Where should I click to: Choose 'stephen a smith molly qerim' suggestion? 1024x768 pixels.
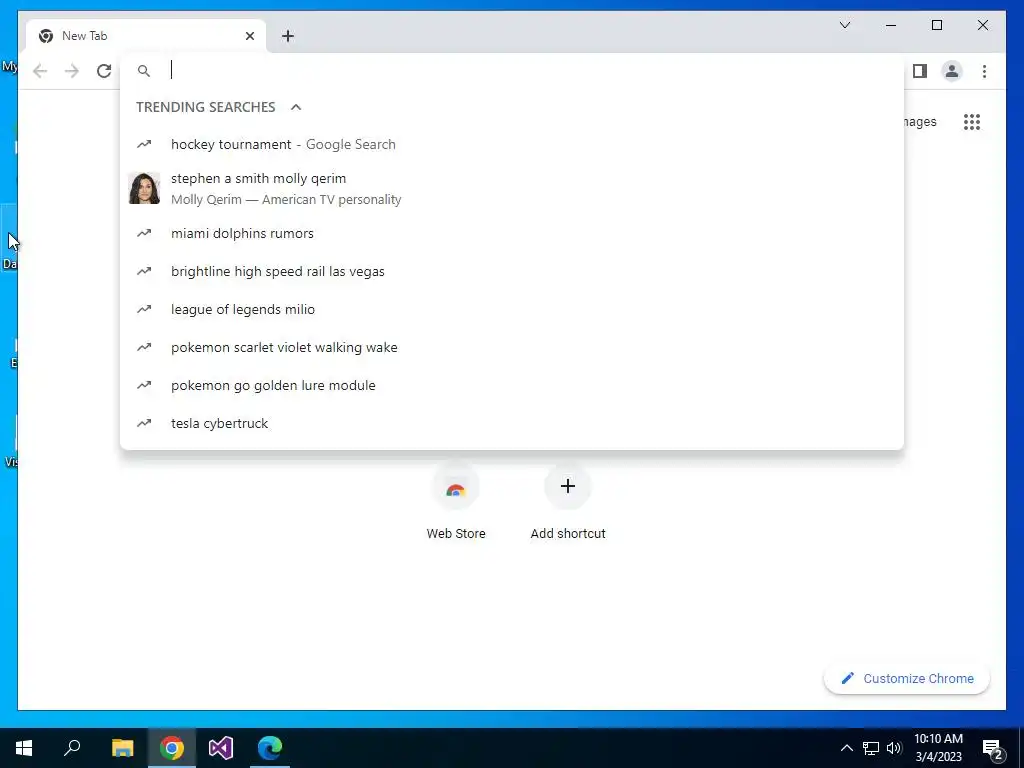(x=512, y=188)
